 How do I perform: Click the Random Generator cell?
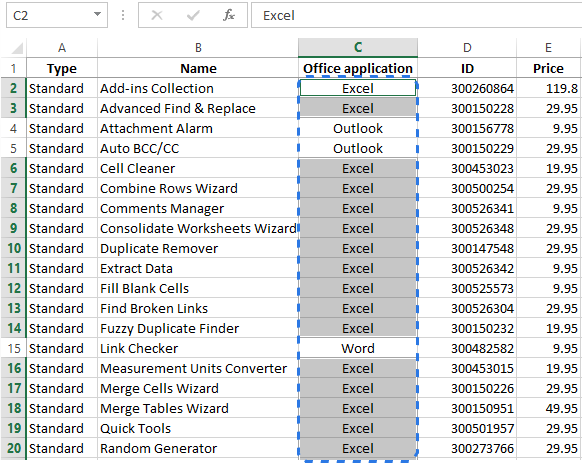coord(198,448)
